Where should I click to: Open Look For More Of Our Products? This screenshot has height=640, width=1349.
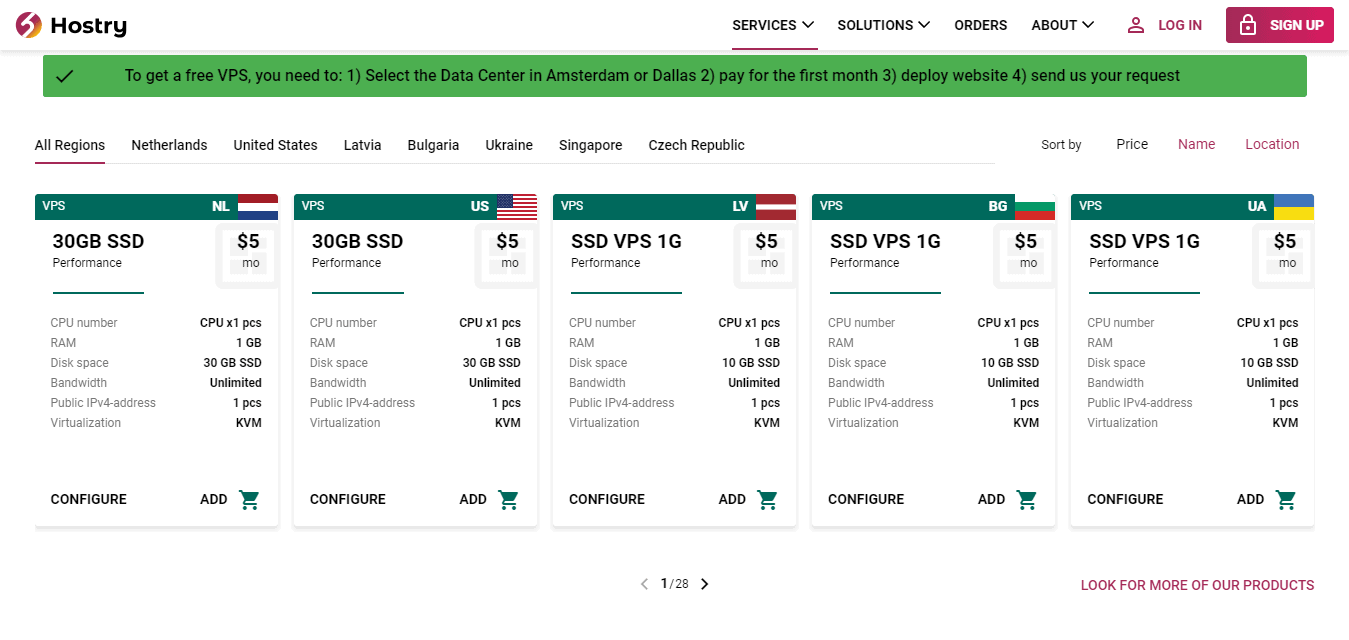(x=1197, y=585)
